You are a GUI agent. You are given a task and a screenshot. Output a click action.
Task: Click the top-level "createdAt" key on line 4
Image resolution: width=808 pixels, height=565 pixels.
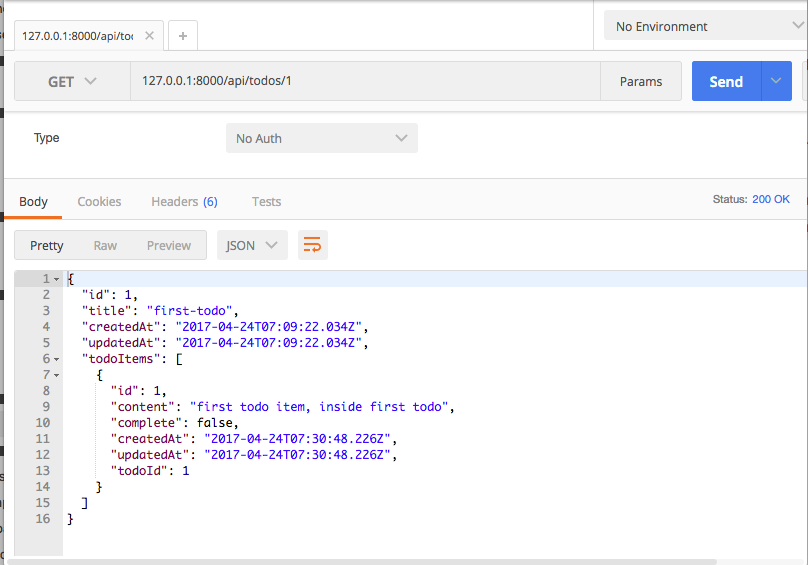click(x=121, y=327)
